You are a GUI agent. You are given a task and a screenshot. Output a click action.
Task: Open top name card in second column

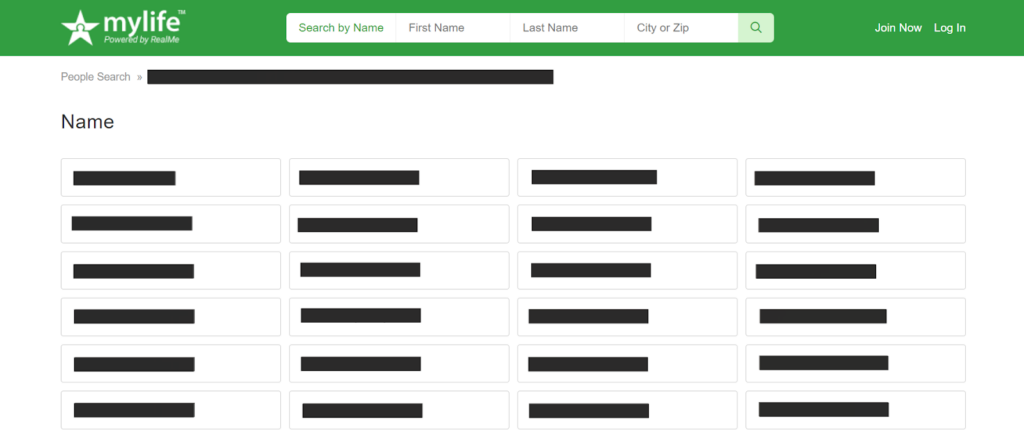pos(398,178)
